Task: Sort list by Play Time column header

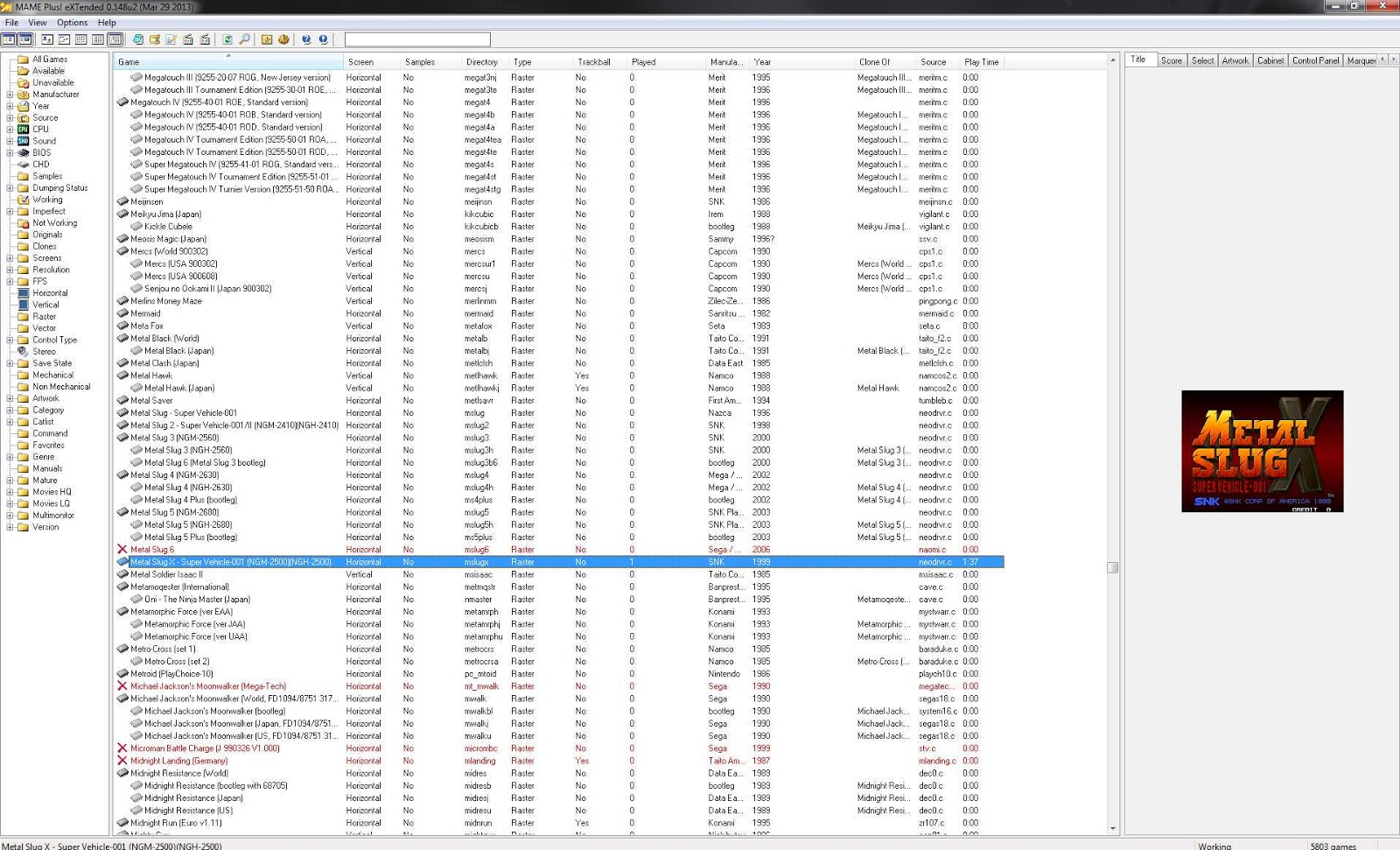Action: click(x=982, y=62)
